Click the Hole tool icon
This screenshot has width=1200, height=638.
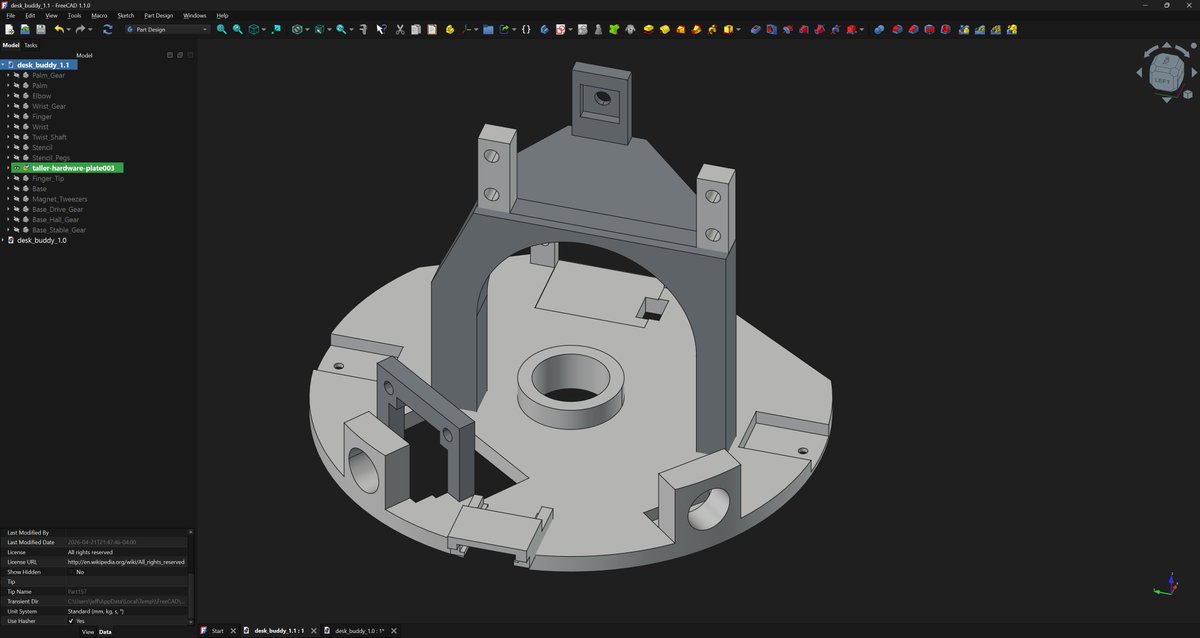(x=771, y=29)
